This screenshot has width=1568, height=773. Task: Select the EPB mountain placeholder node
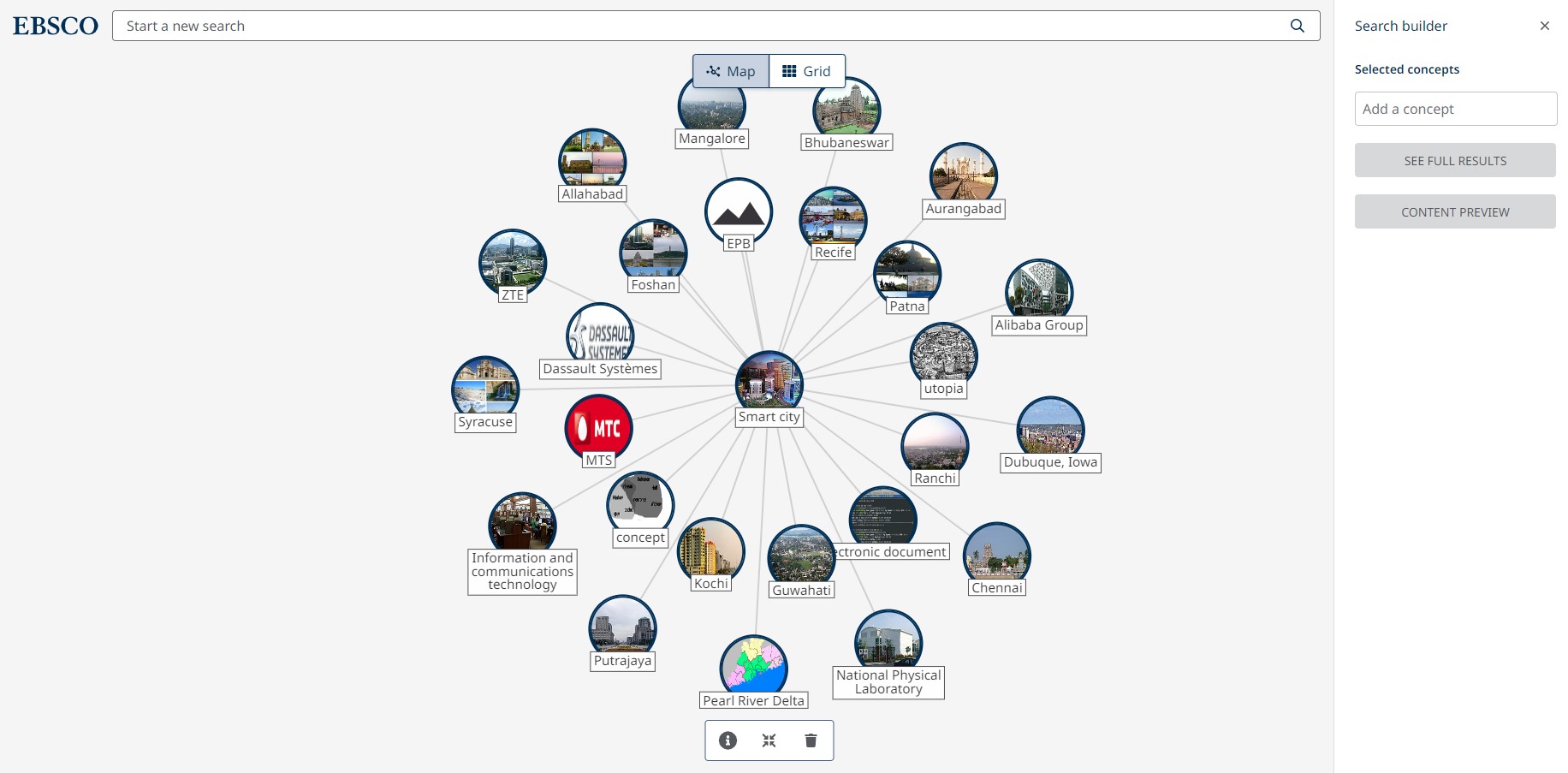tap(739, 211)
